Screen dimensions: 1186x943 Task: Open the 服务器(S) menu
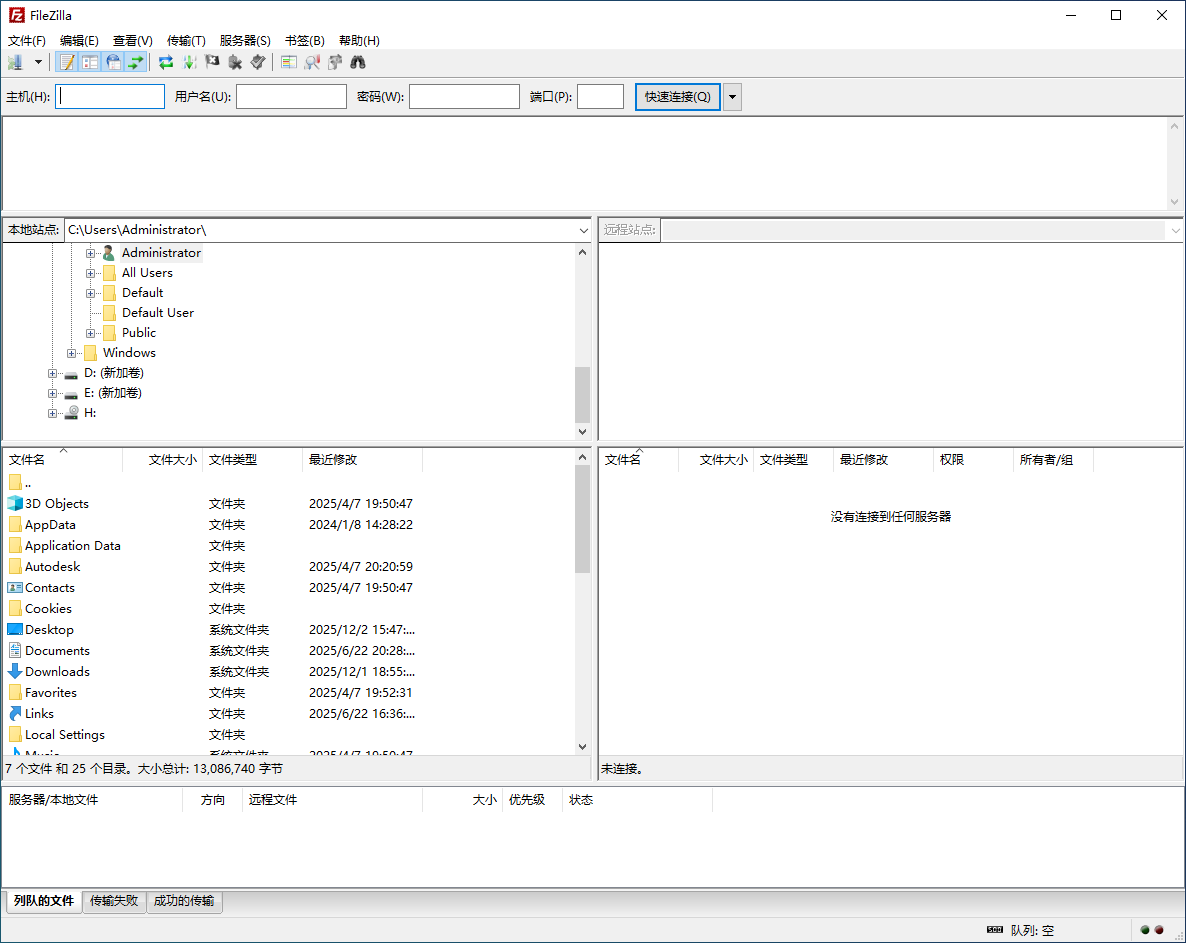[245, 40]
